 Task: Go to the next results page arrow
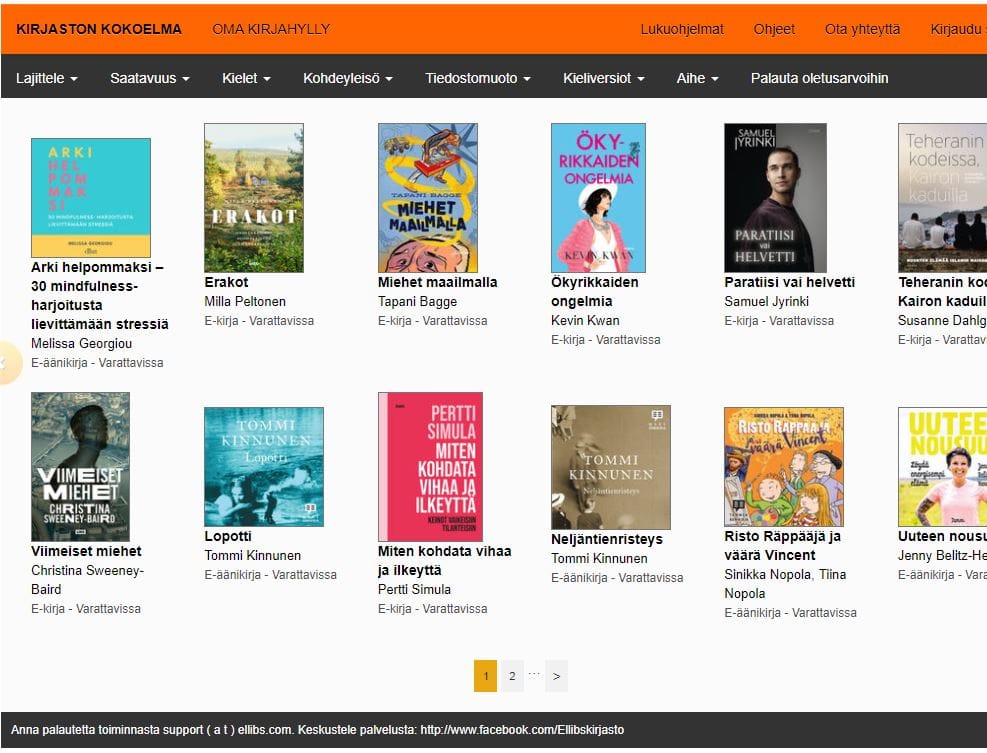point(556,676)
